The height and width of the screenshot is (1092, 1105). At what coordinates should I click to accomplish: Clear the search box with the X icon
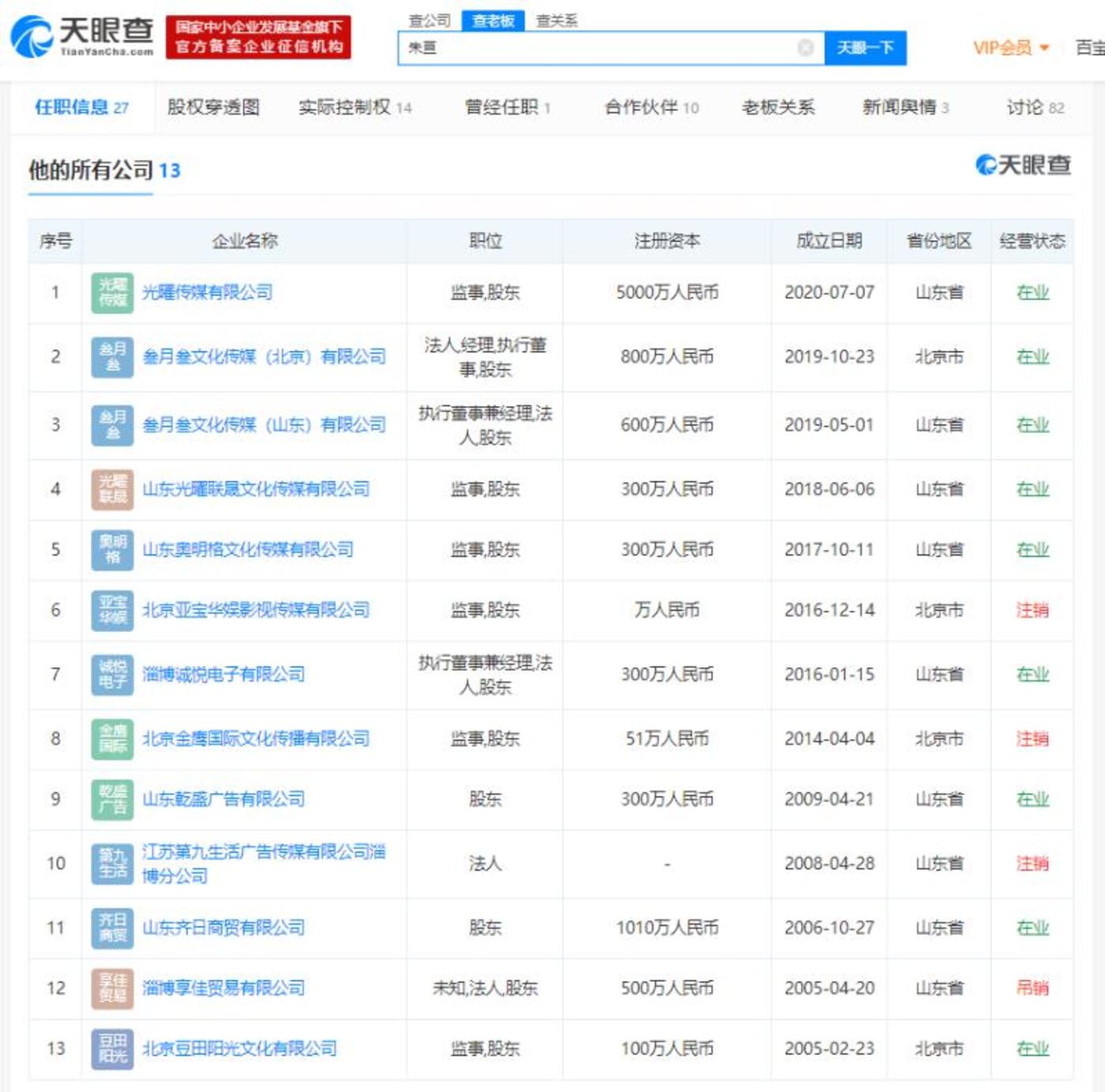click(806, 48)
